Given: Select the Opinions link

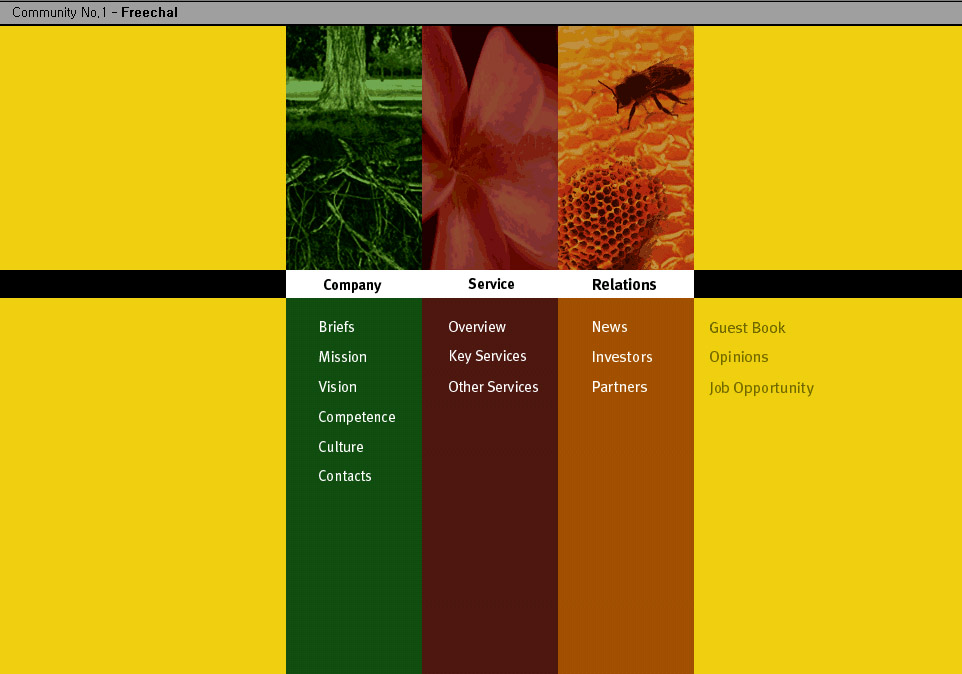Looking at the screenshot, I should (x=738, y=357).
